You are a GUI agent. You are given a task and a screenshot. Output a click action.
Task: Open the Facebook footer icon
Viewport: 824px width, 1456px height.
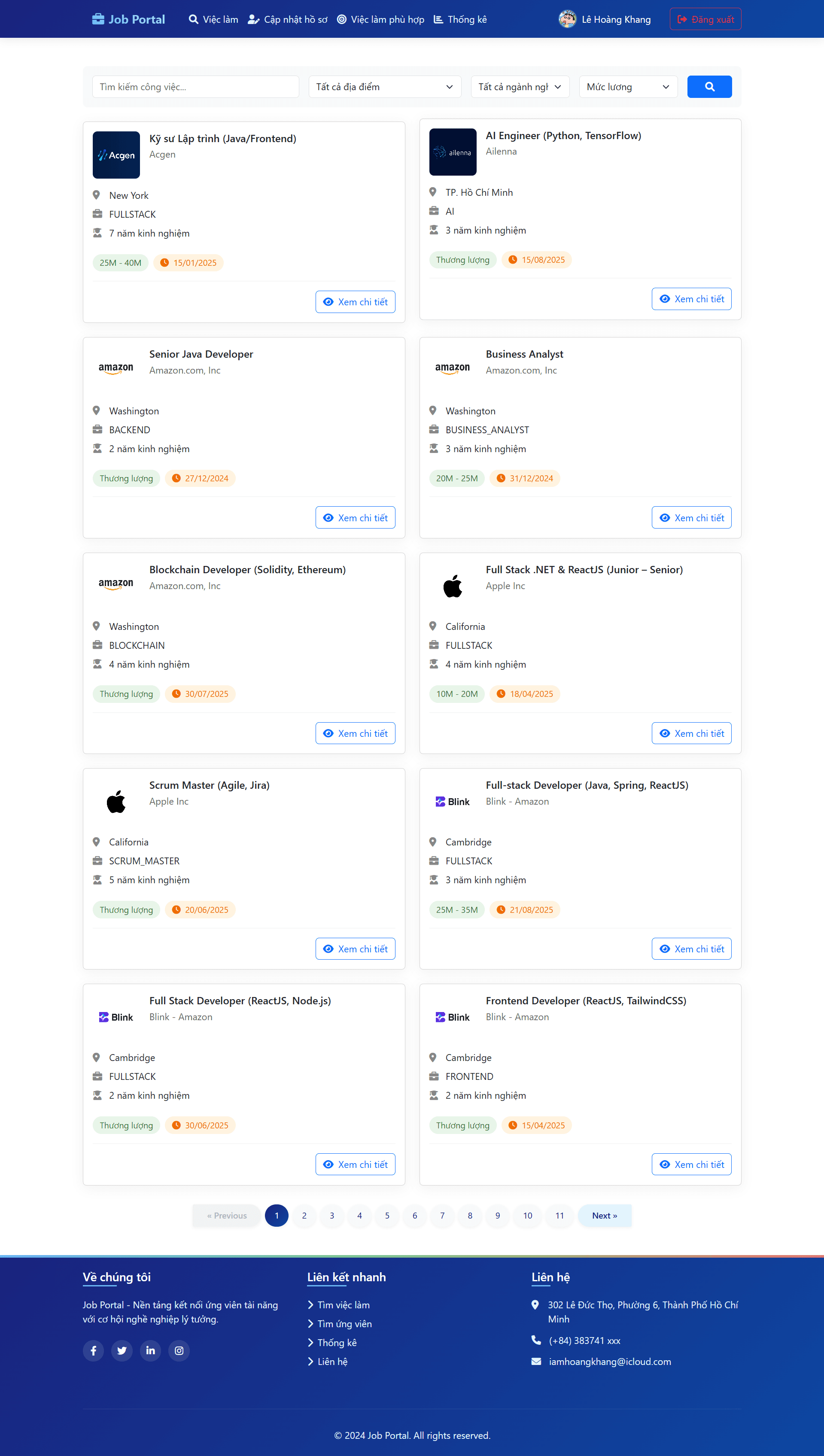[x=93, y=1350]
